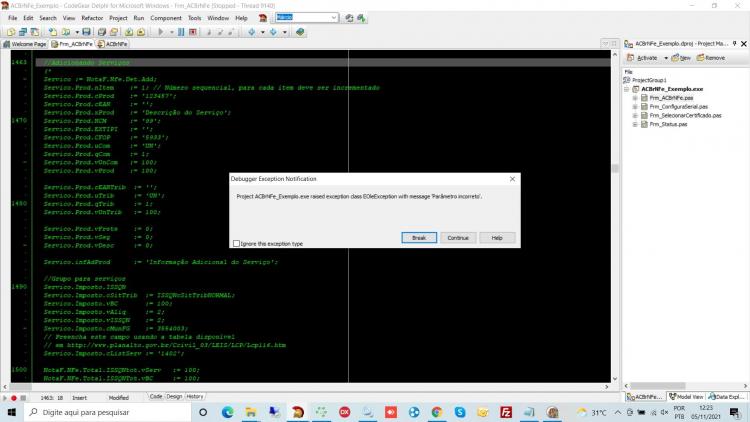Viewport: 750px width, 422px height.
Task: Click the red breakpoint dot in status bar
Action: 14,398
